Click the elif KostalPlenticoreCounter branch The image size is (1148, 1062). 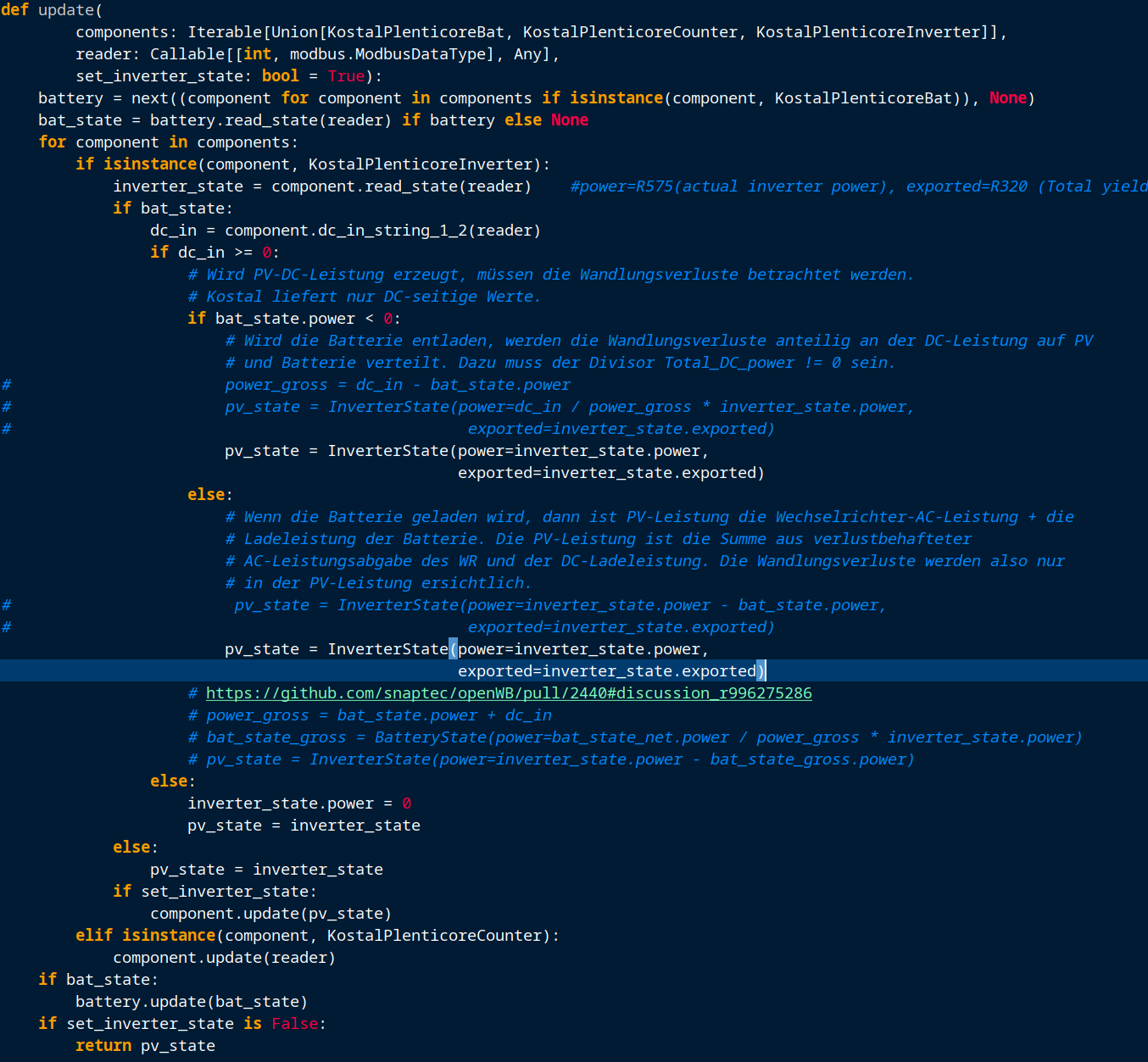(317, 935)
